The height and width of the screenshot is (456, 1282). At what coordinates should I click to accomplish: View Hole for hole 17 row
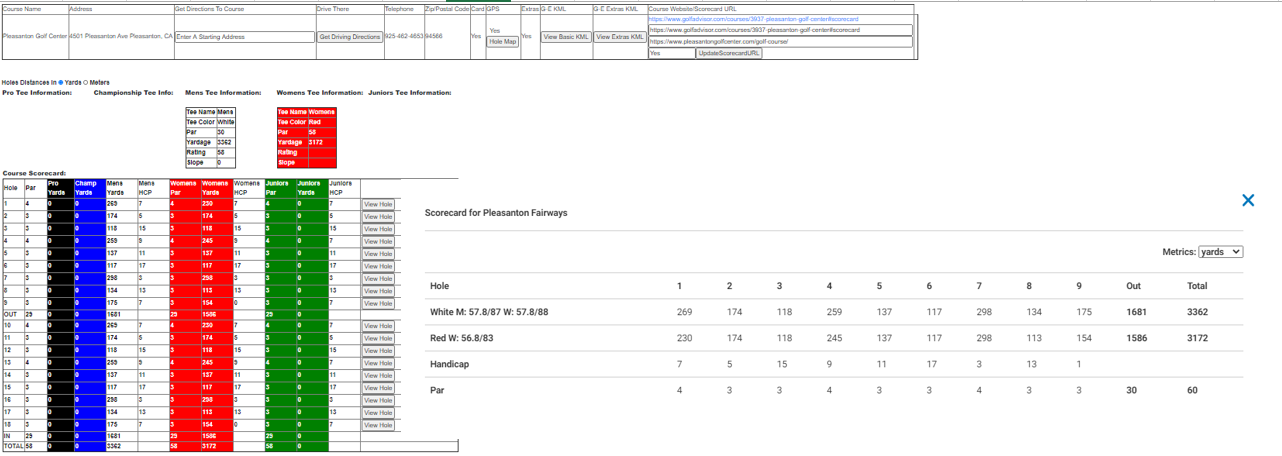378,412
